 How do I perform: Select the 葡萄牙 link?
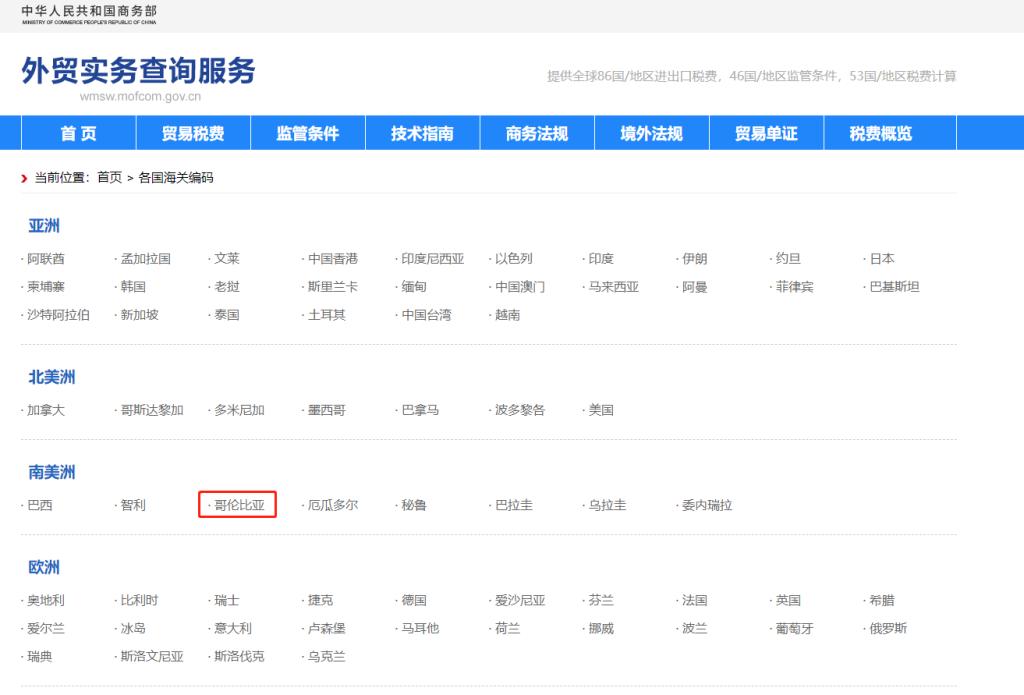point(795,628)
